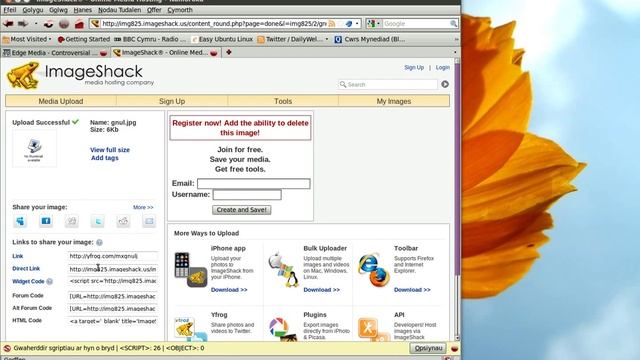Share the image by email icon
This screenshot has height=360, width=640.
(x=149, y=221)
